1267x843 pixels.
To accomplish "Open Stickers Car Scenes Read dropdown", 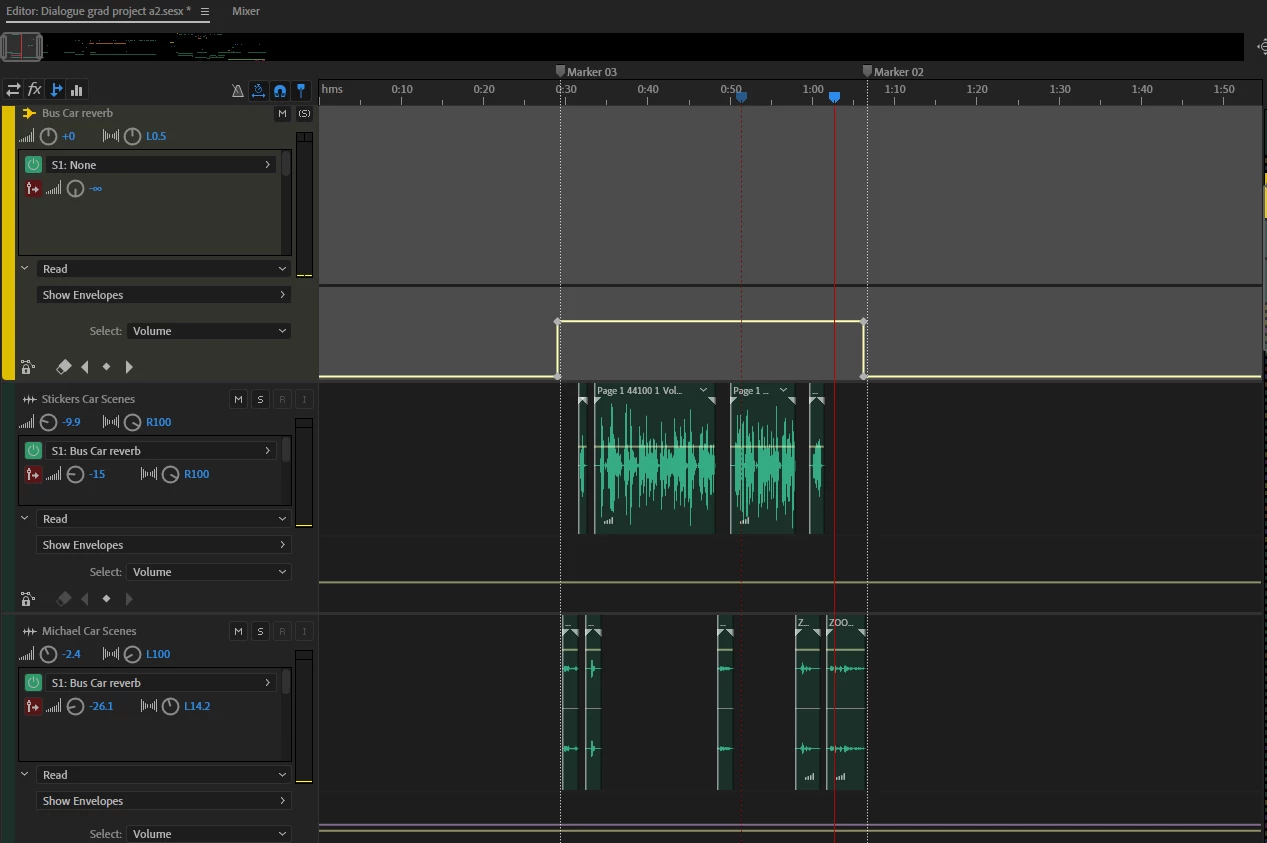I will click(164, 519).
